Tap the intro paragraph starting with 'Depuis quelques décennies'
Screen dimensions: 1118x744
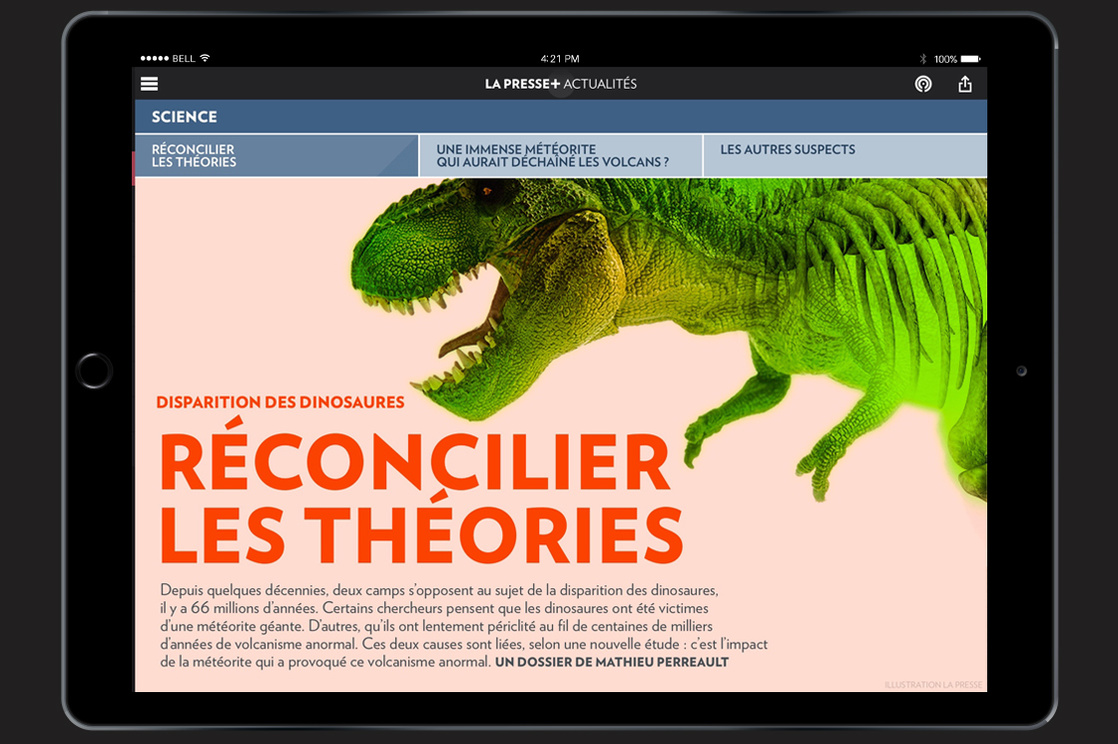tap(463, 626)
